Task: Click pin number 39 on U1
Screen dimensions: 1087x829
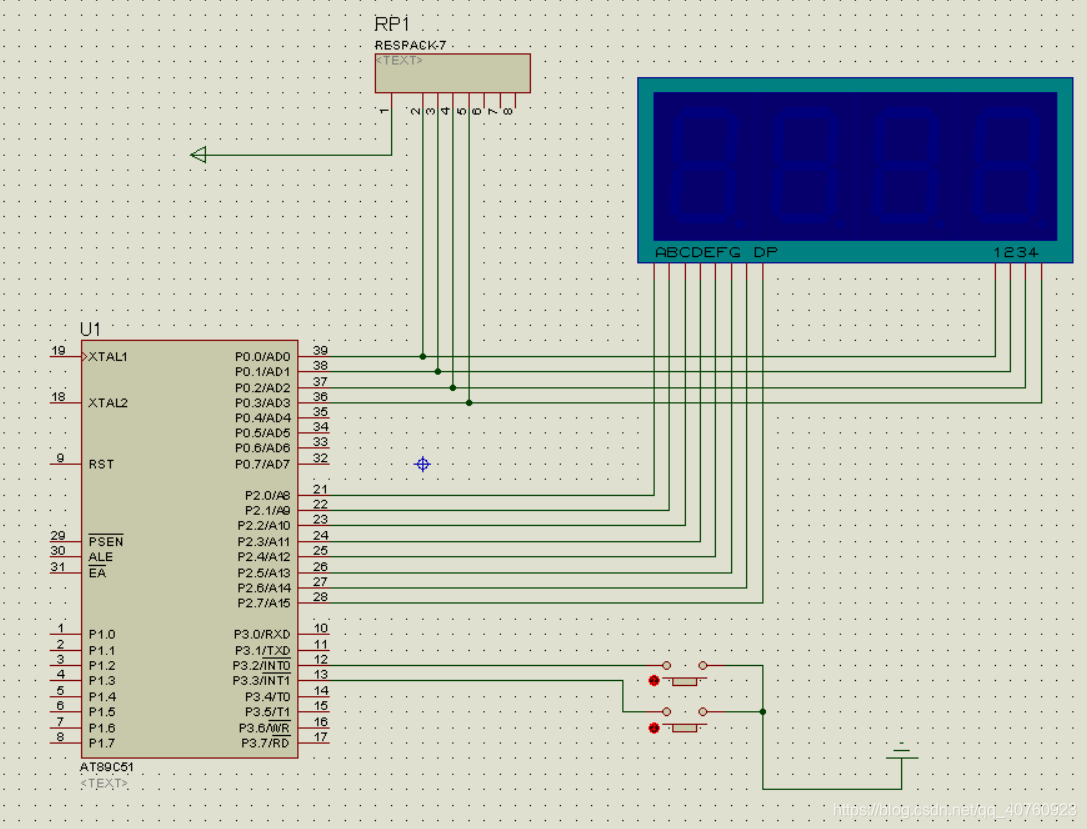Action: pos(320,351)
